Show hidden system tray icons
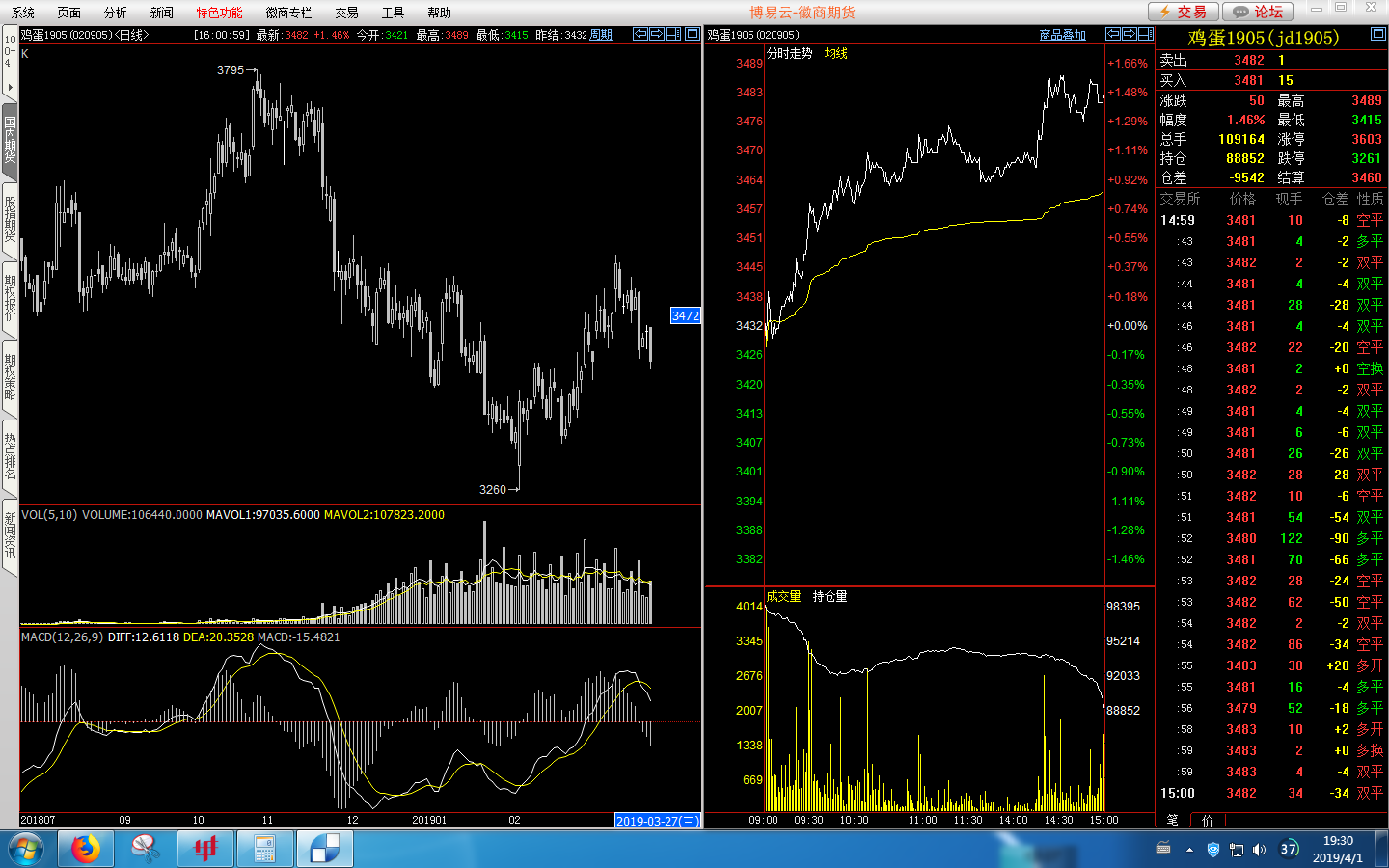Screen dimensions: 1389x868 click(1189, 850)
